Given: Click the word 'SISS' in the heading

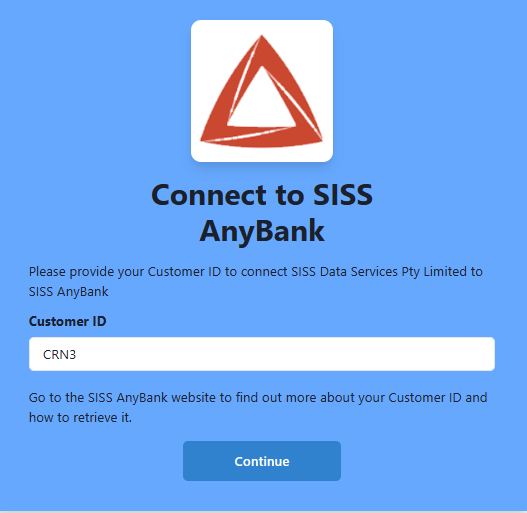Looking at the screenshot, I should click(342, 195).
